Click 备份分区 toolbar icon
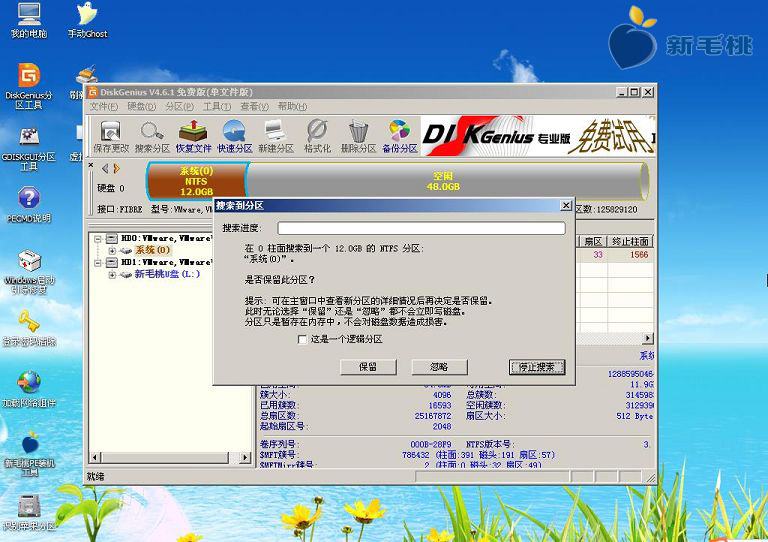This screenshot has height=542, width=768. point(400,136)
